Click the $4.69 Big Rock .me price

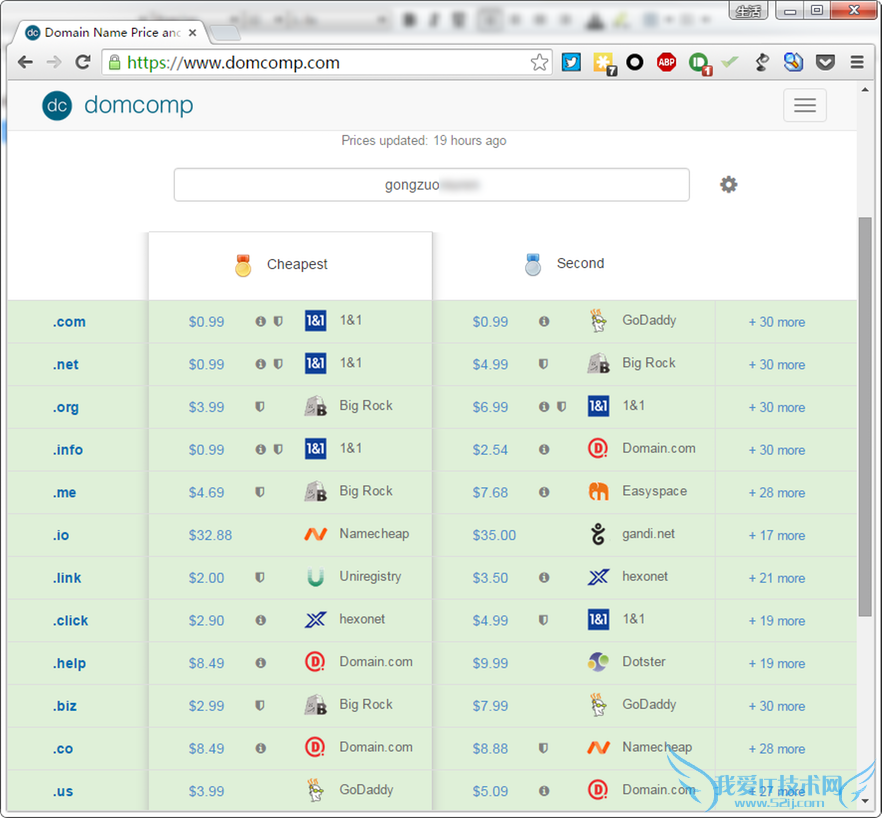[206, 493]
